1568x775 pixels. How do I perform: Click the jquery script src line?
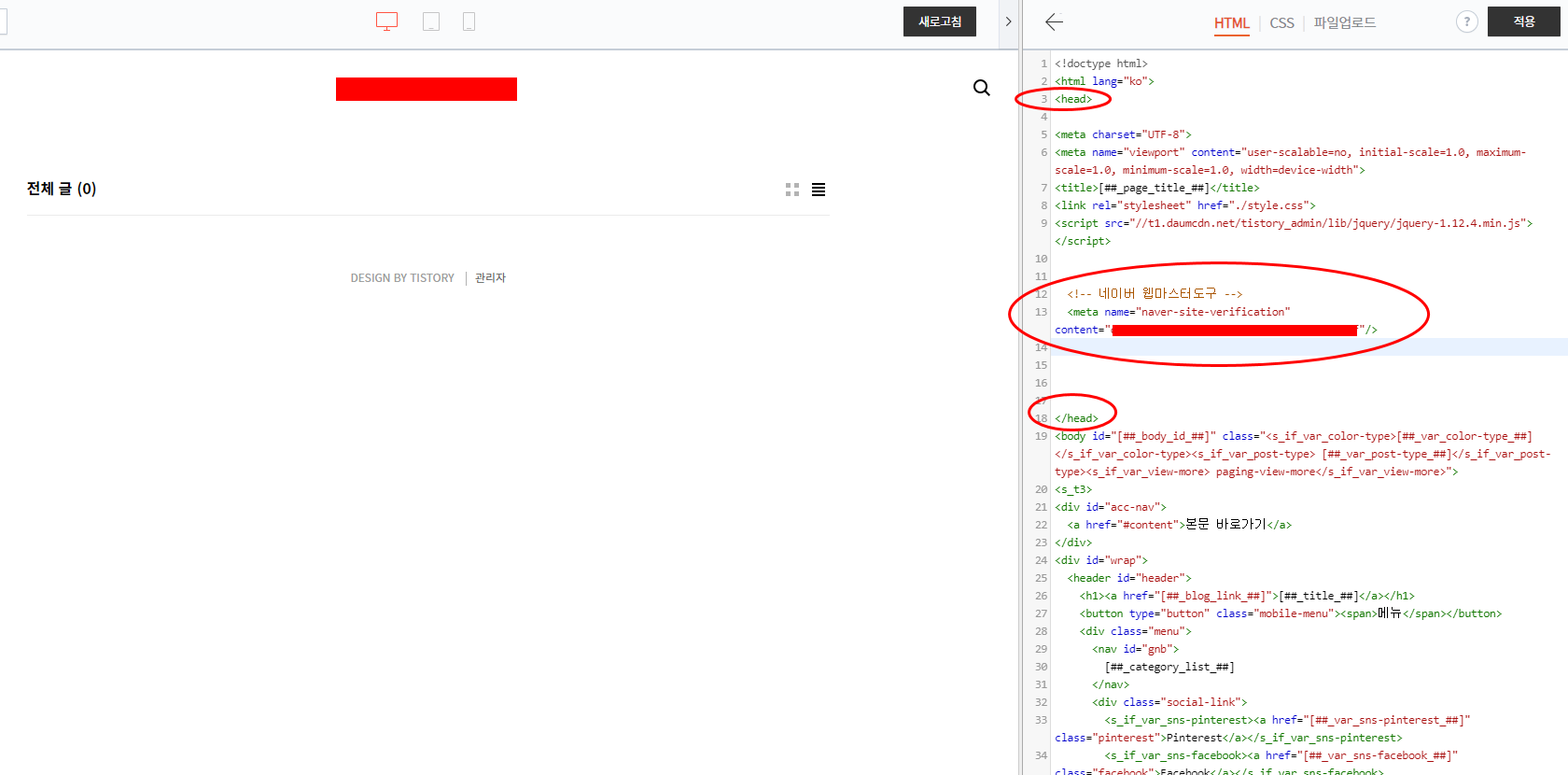(x=1294, y=223)
